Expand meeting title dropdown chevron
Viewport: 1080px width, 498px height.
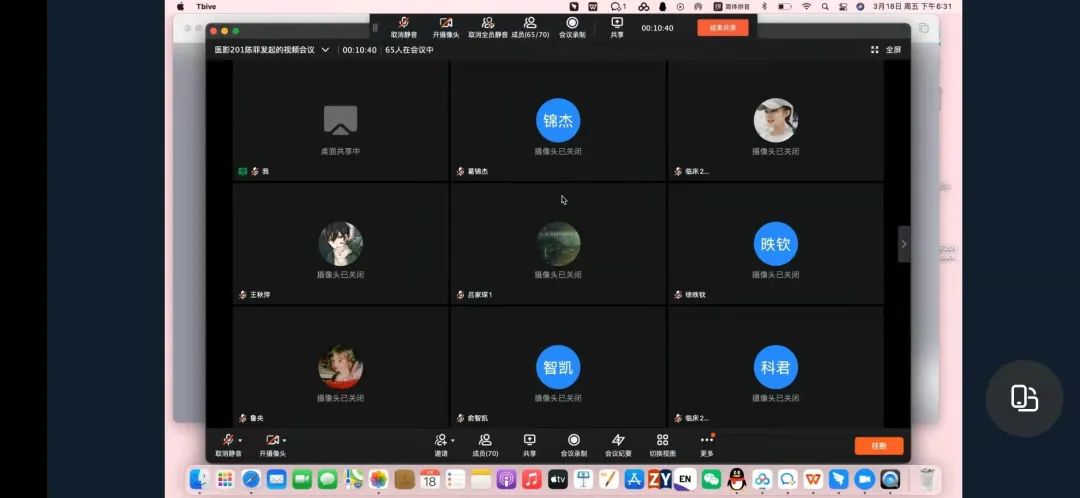(325, 49)
